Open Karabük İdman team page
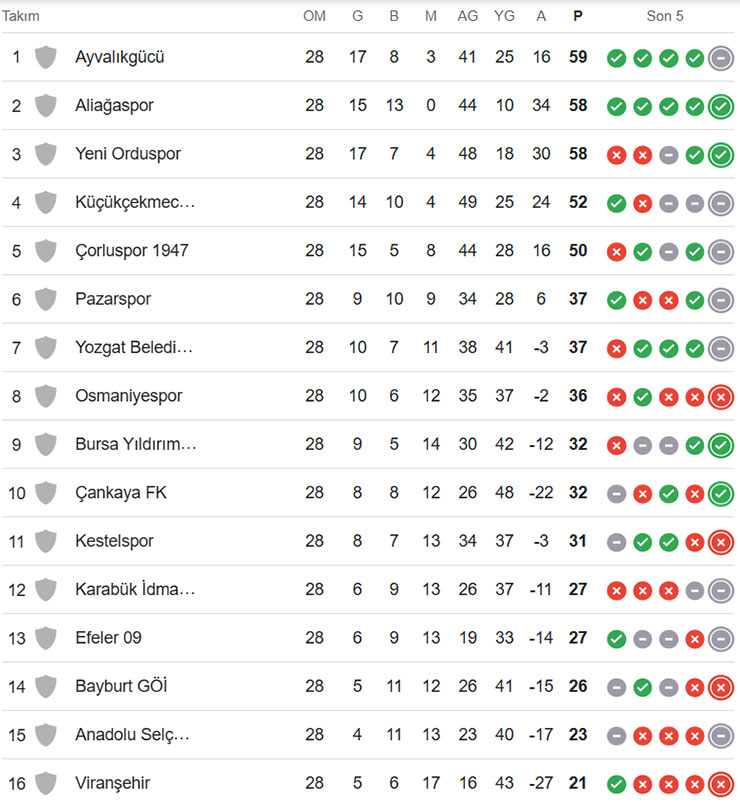The height and width of the screenshot is (802, 740). click(135, 590)
